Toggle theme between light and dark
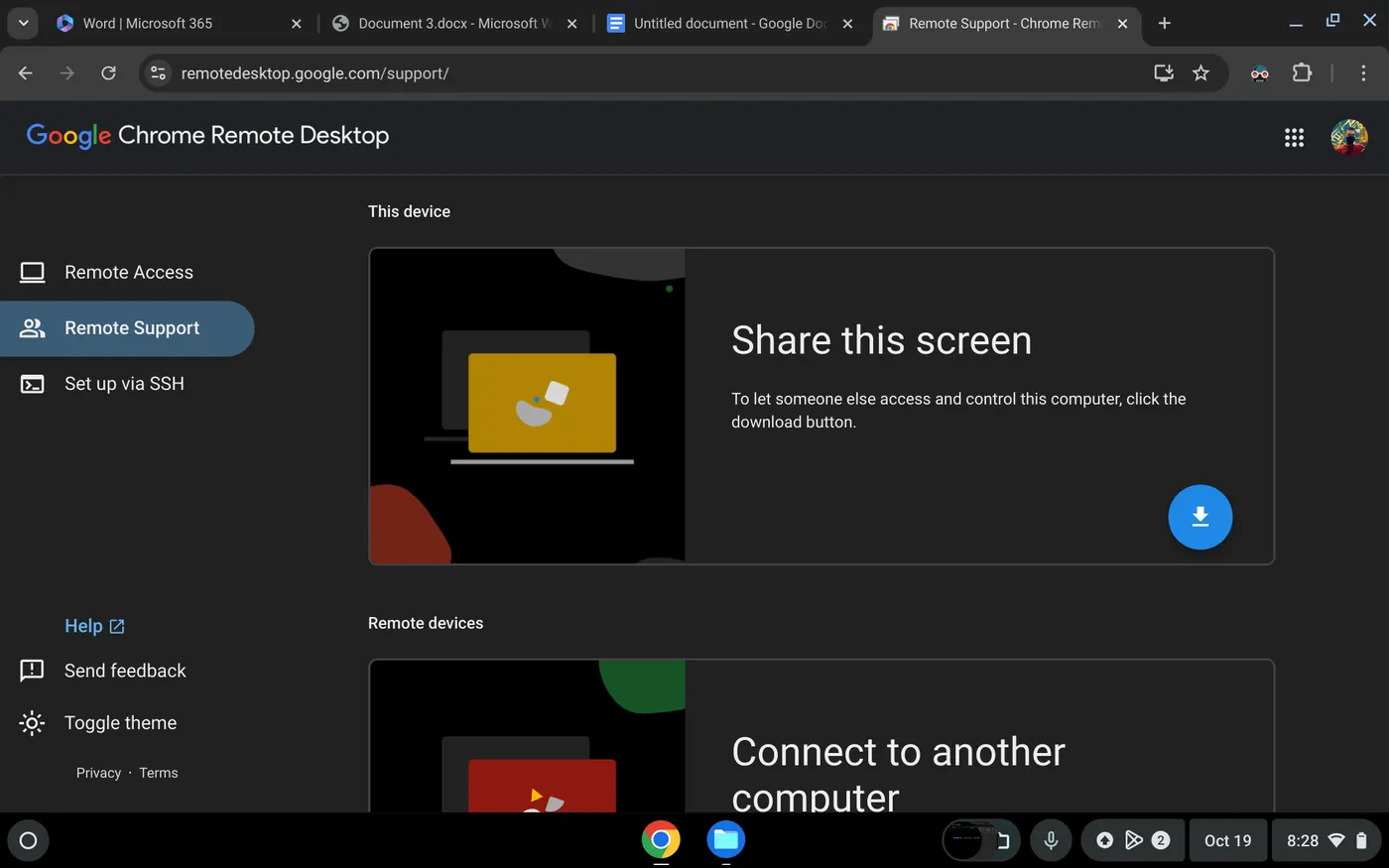Screen dimensions: 1389x868 pyautogui.click(x=120, y=723)
